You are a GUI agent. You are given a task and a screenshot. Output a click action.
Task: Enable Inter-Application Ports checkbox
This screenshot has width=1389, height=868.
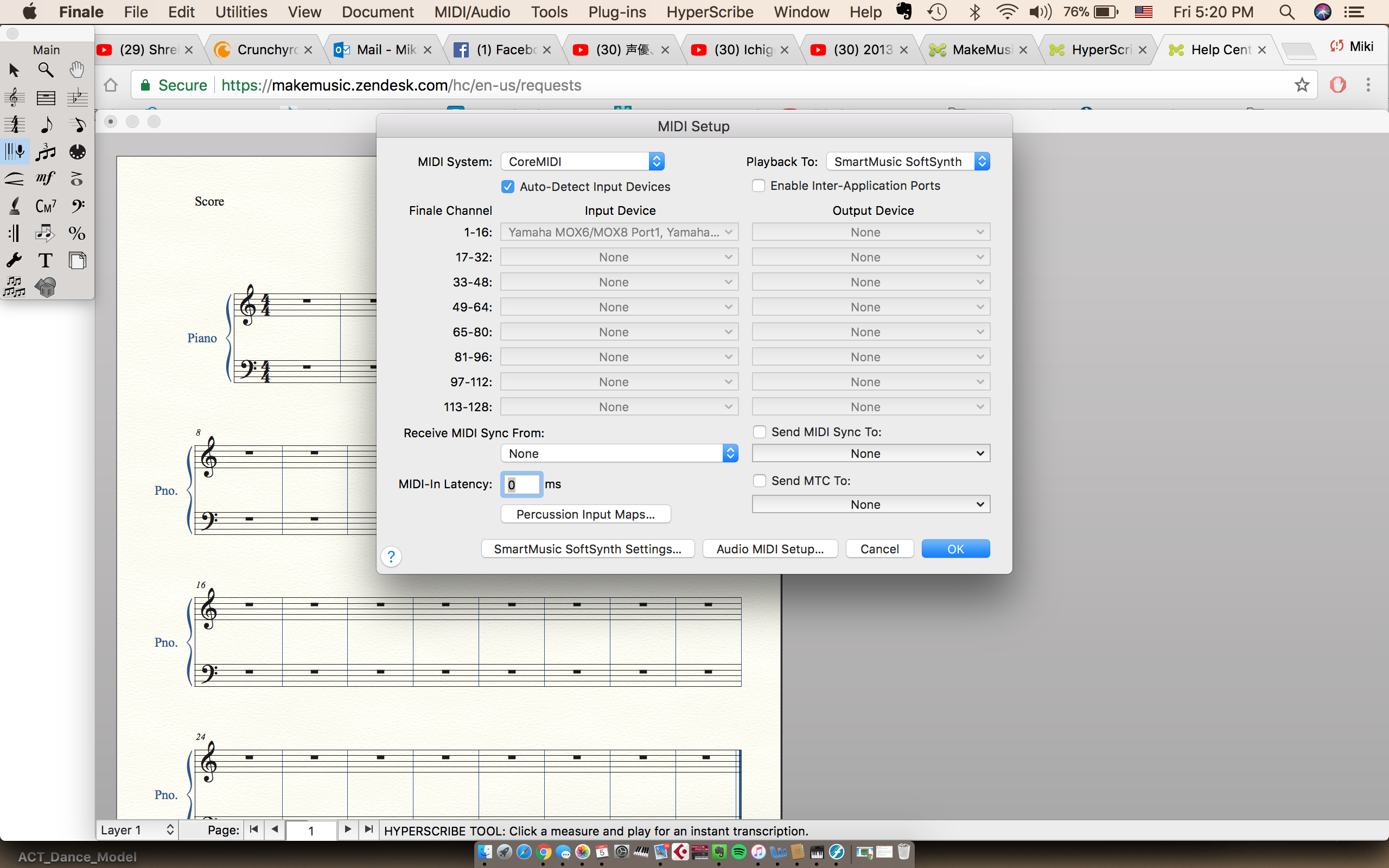point(758,186)
